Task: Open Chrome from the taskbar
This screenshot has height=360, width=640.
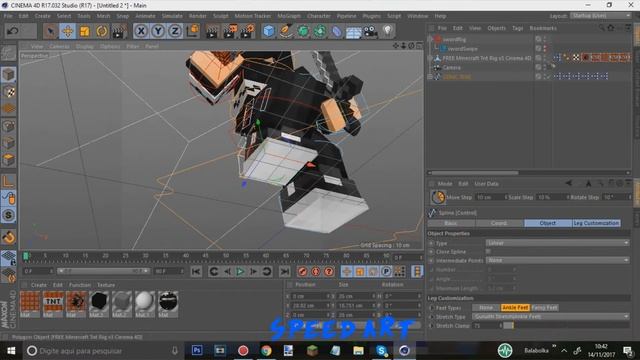Action: pos(266,350)
